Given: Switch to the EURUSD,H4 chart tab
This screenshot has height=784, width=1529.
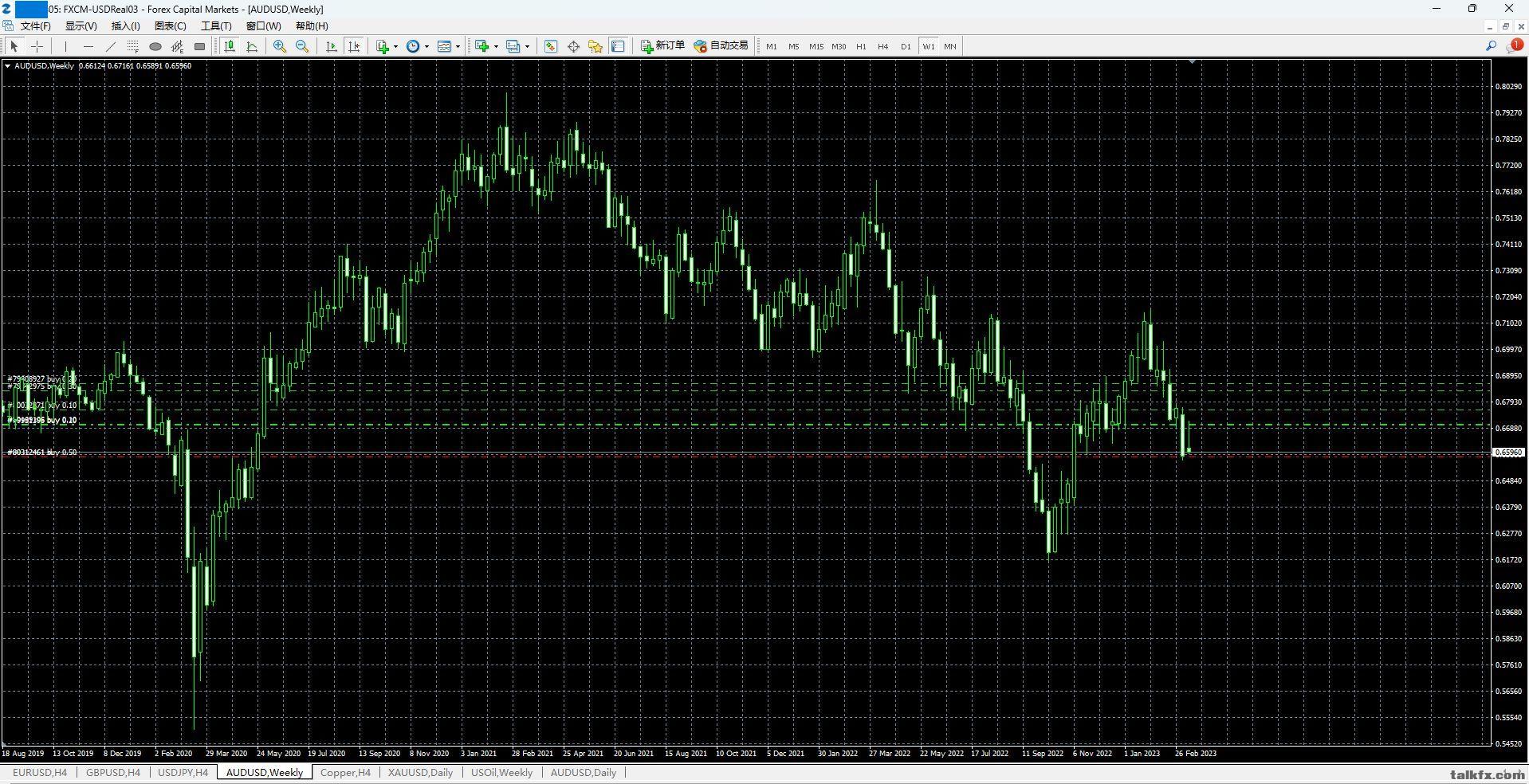Looking at the screenshot, I should tap(40, 772).
